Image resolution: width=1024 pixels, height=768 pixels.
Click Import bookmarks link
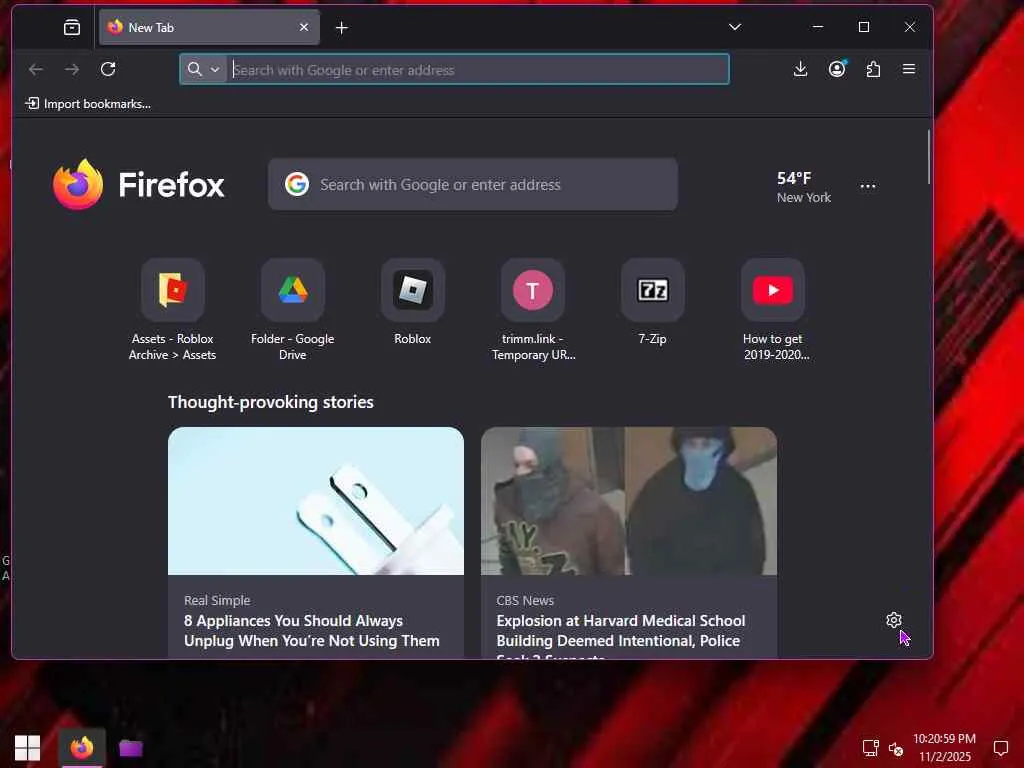coord(88,104)
